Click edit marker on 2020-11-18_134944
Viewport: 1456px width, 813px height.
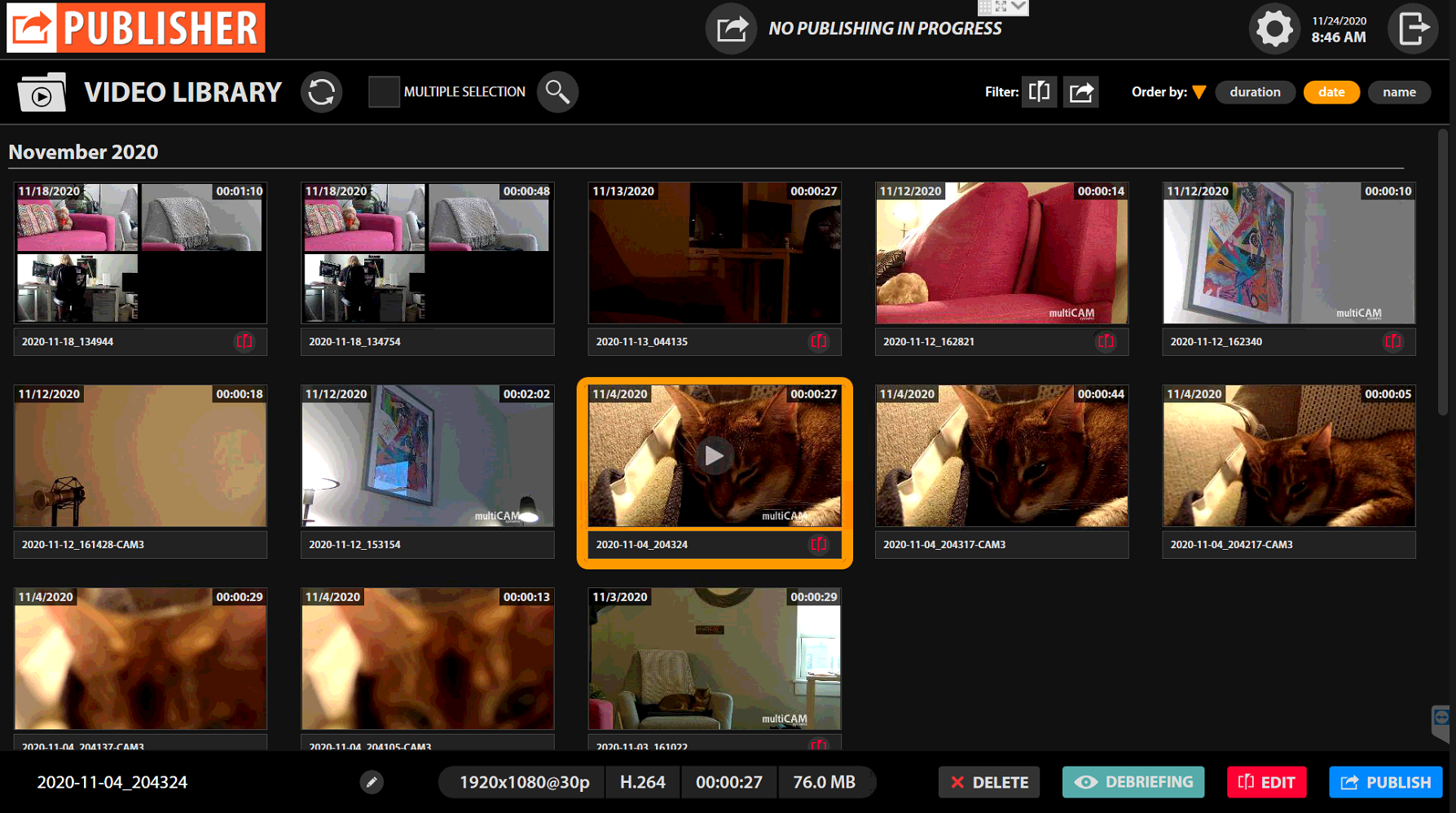[x=245, y=341]
